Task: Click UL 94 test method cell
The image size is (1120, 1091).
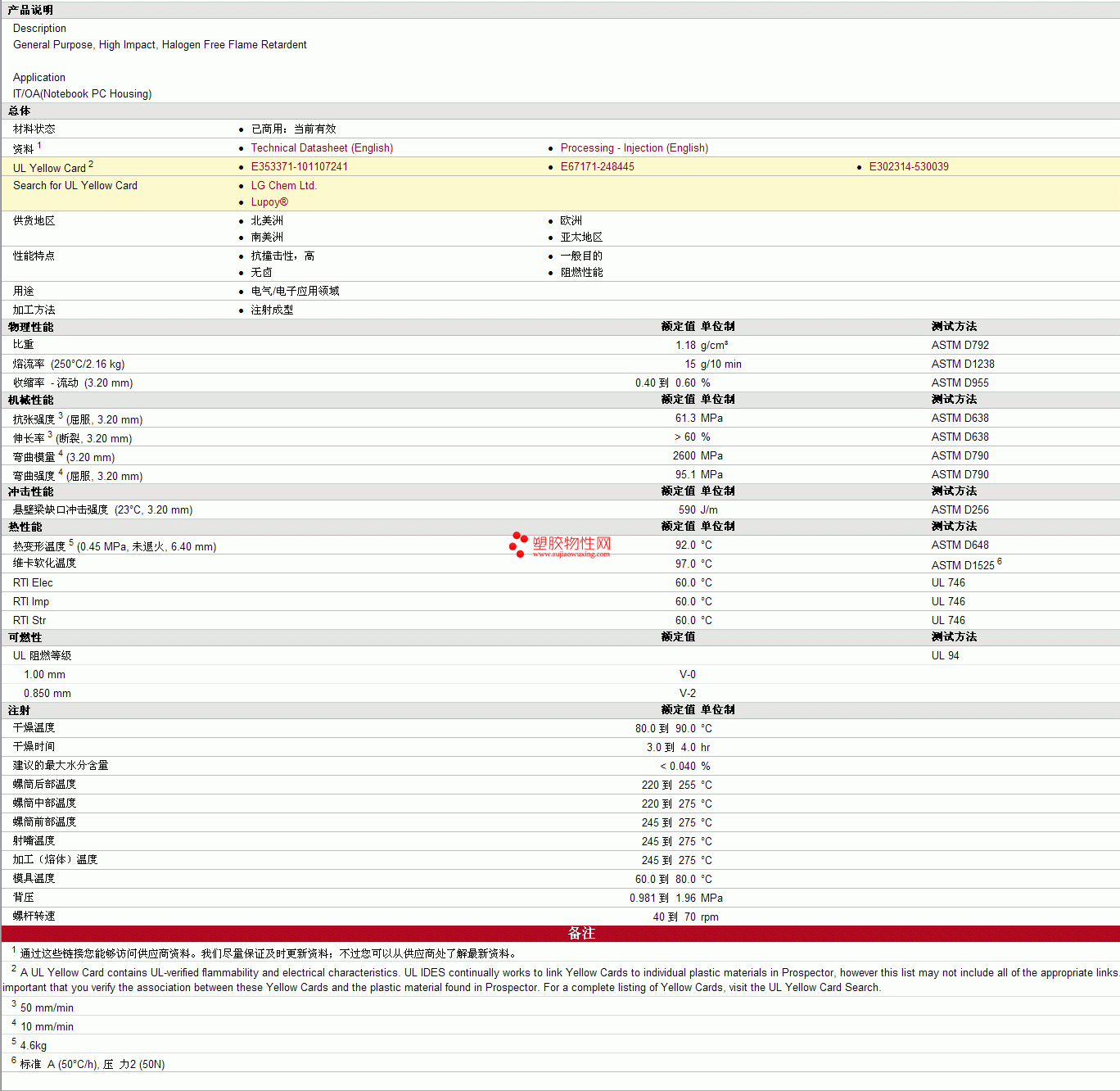Action: pyautogui.click(x=945, y=656)
